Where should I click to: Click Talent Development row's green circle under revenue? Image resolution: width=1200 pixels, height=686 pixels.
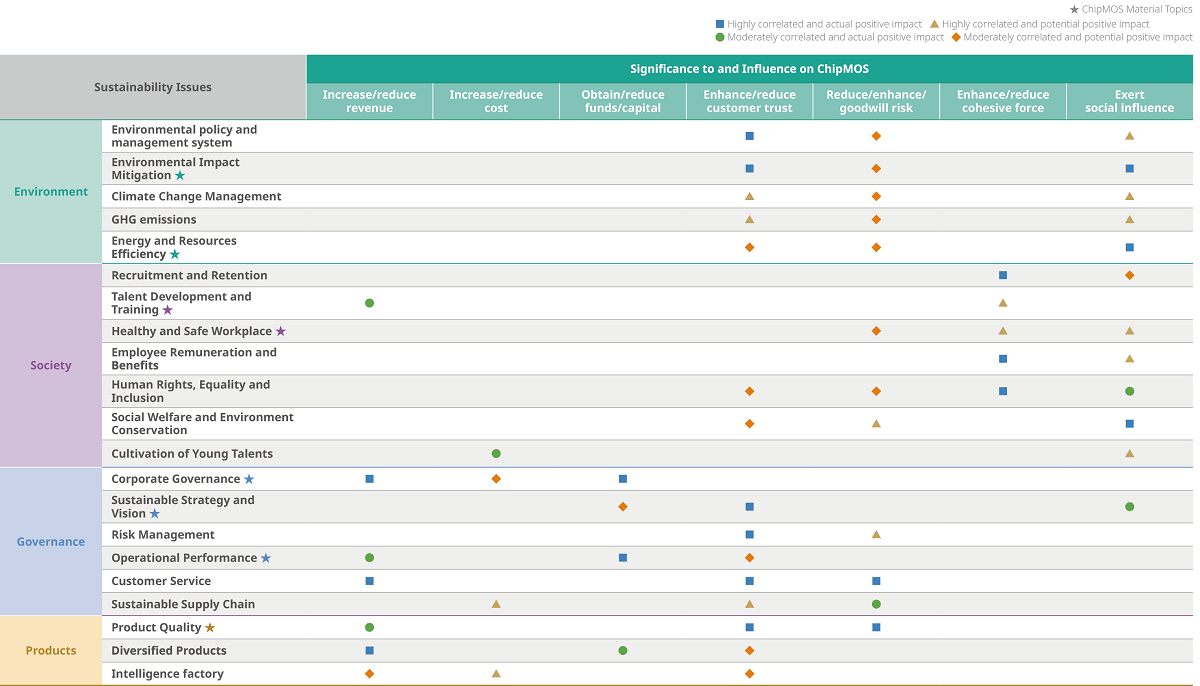click(370, 303)
